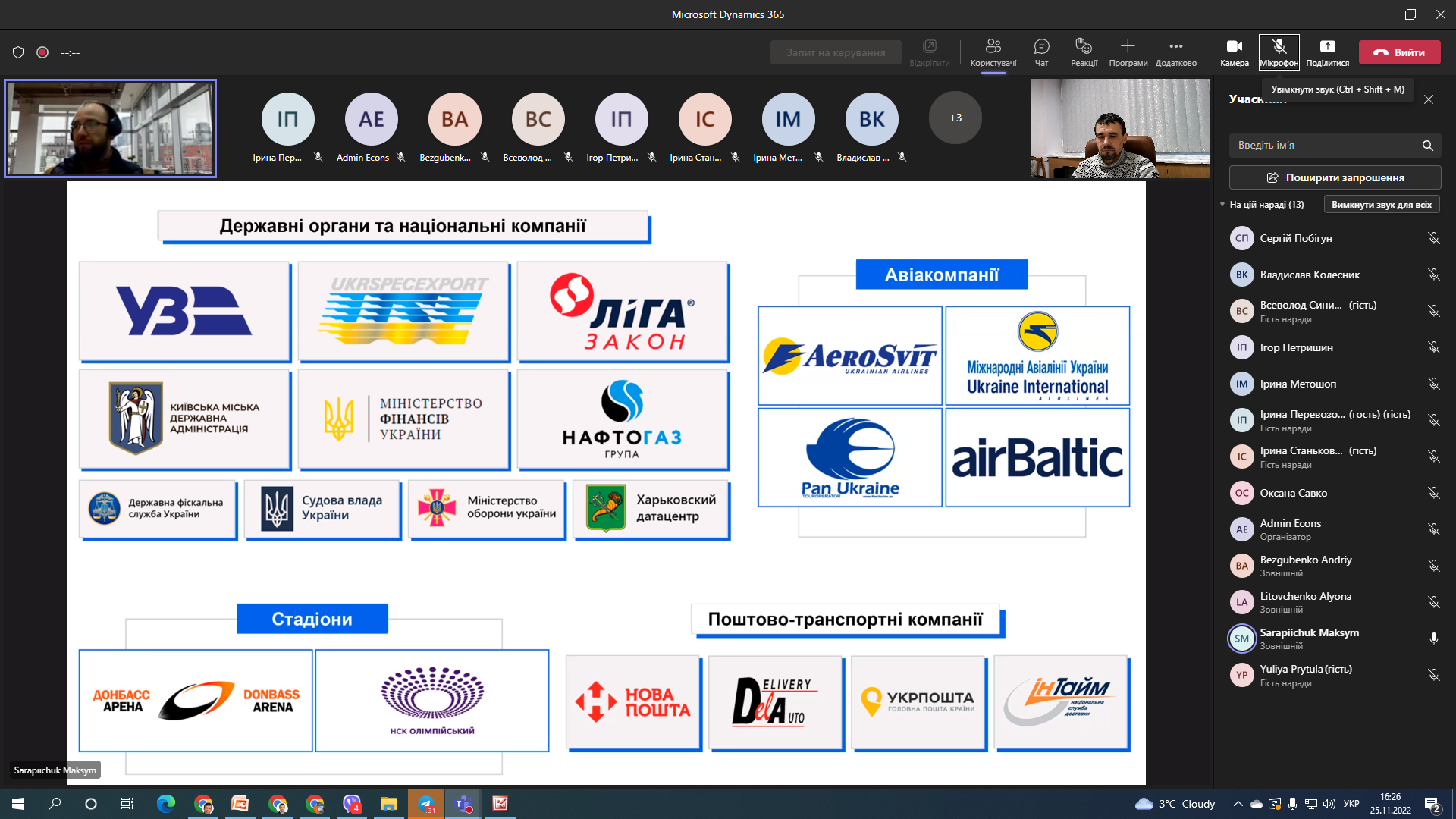This screenshot has height=819, width=1456.
Task: Open Telegram from the taskbar
Action: (x=426, y=804)
